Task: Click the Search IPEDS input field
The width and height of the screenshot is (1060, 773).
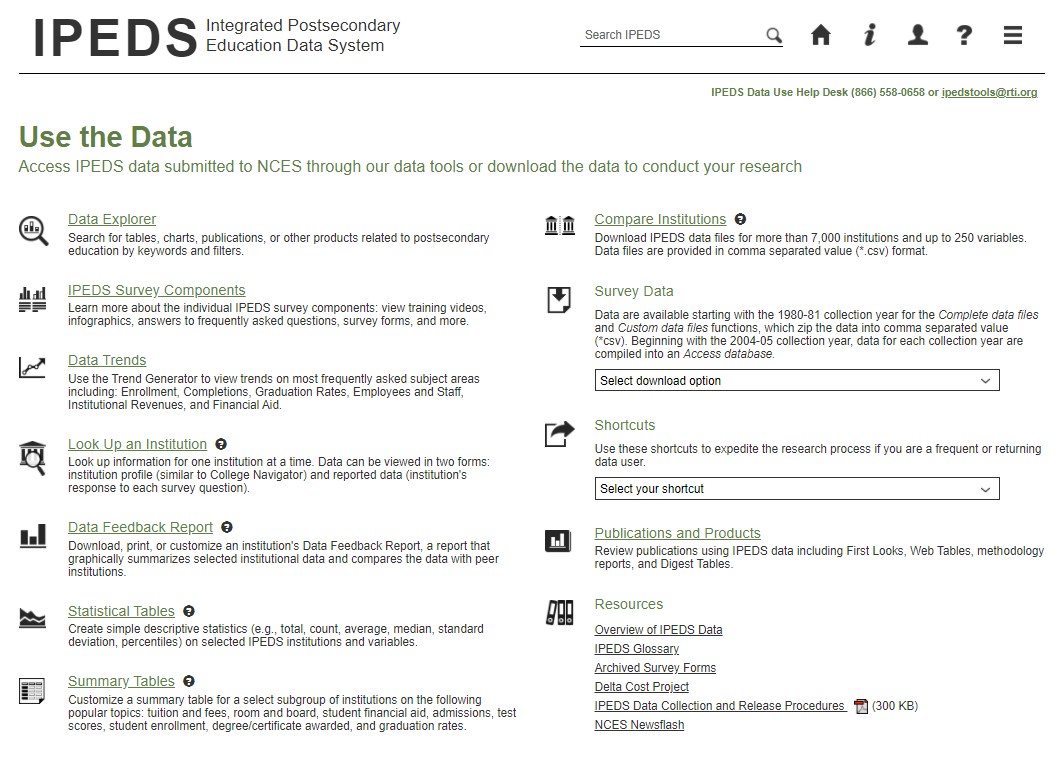Action: (x=672, y=35)
